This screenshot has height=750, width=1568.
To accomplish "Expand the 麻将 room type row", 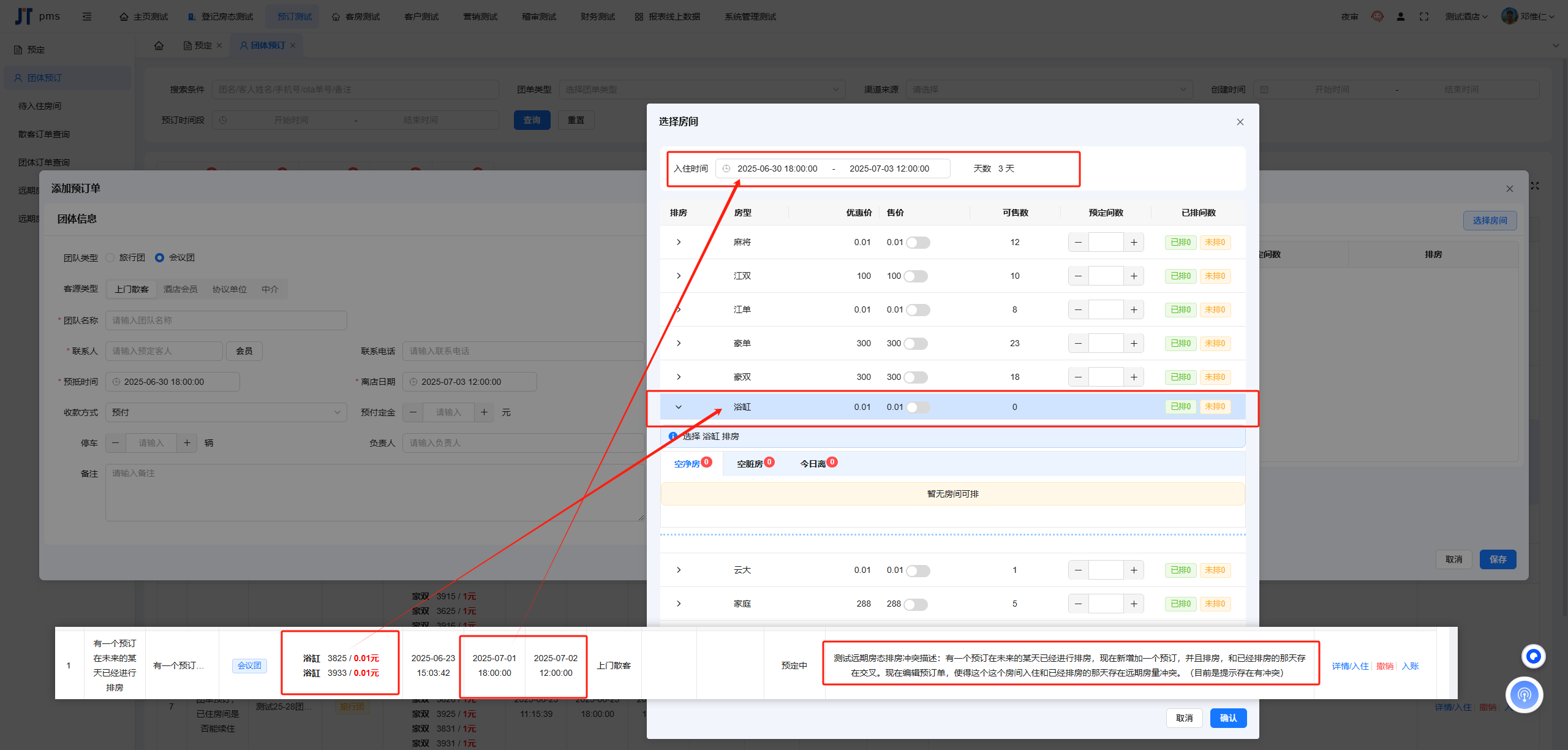I will 679,243.
